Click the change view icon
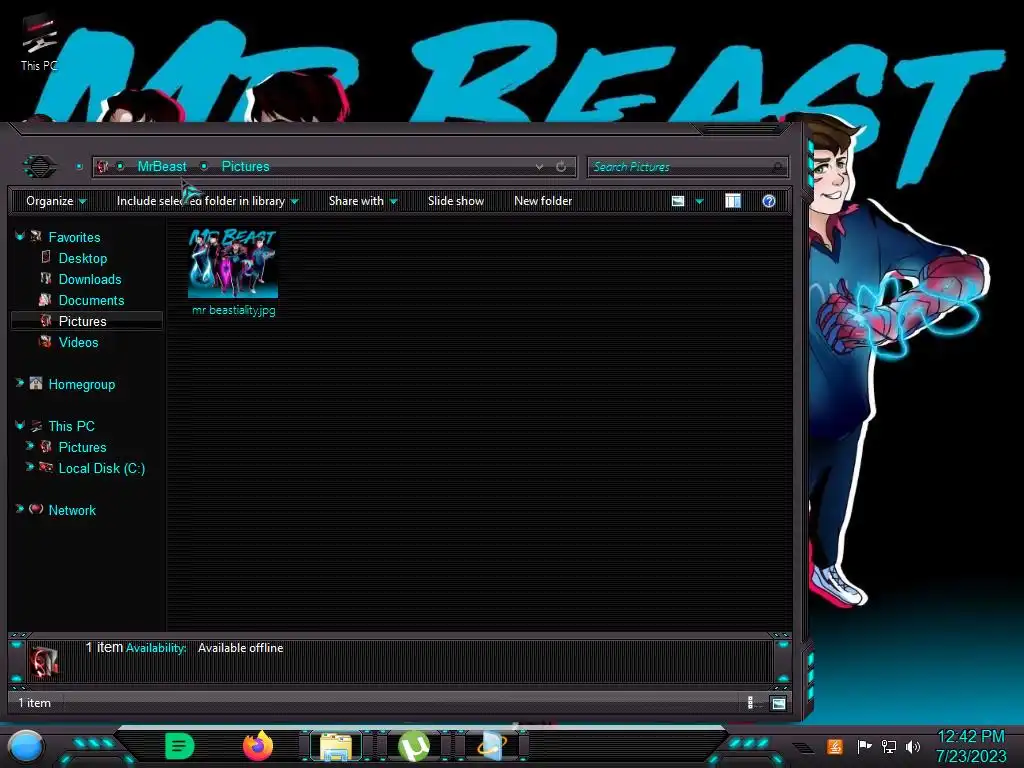Image resolution: width=1024 pixels, height=768 pixels. click(678, 201)
